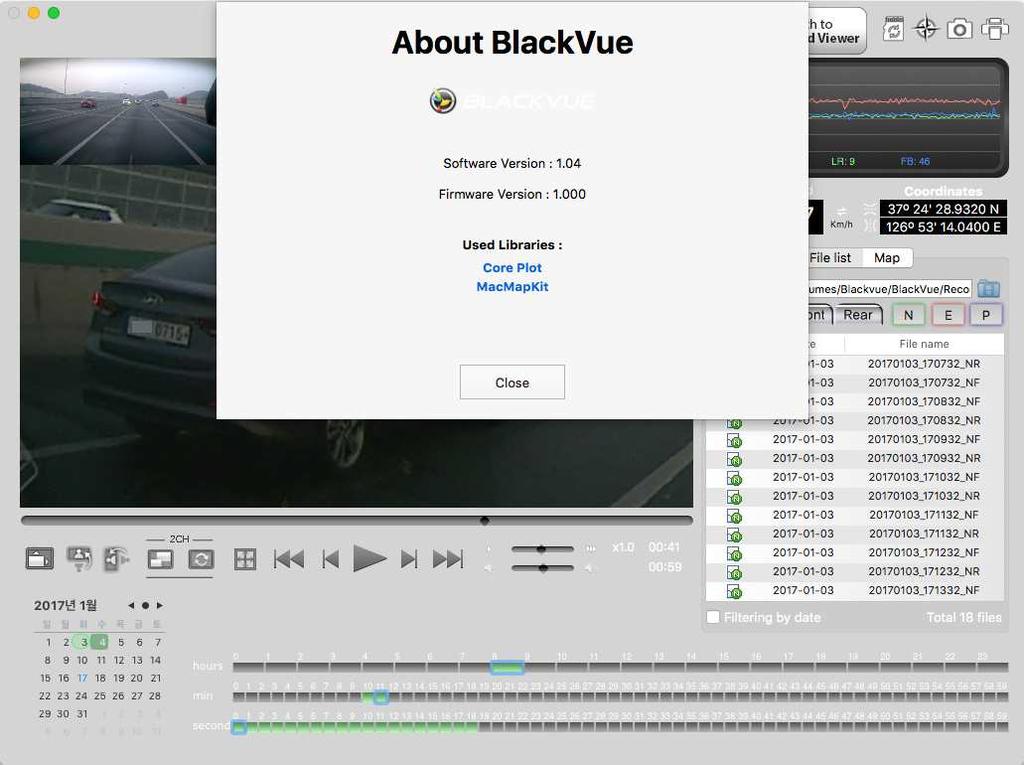Click the recordings folder path field
The height and width of the screenshot is (765, 1024).
pos(889,289)
